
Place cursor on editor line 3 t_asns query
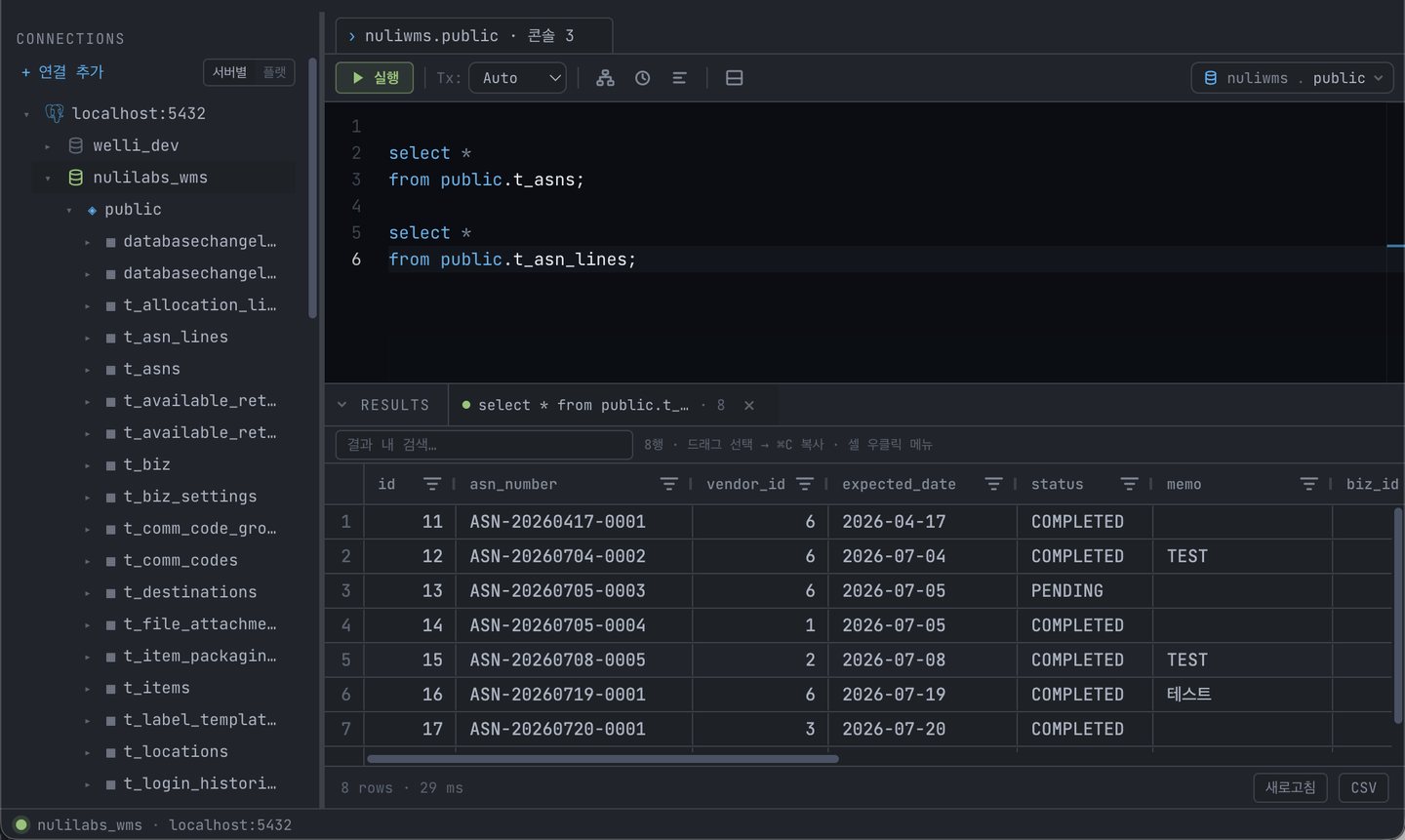[x=486, y=180]
